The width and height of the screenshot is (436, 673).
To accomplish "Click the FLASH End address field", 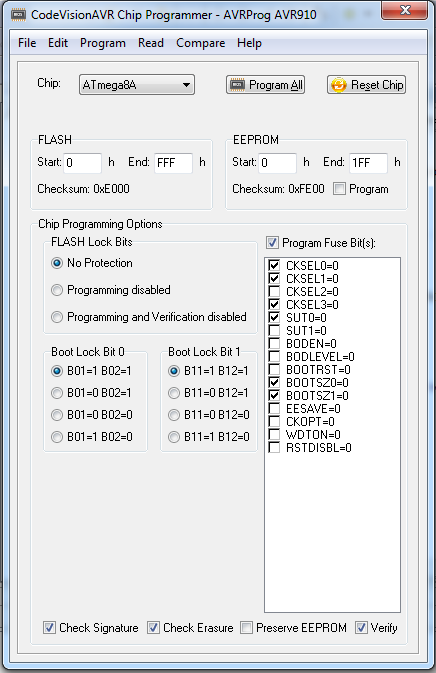I will [x=173, y=163].
